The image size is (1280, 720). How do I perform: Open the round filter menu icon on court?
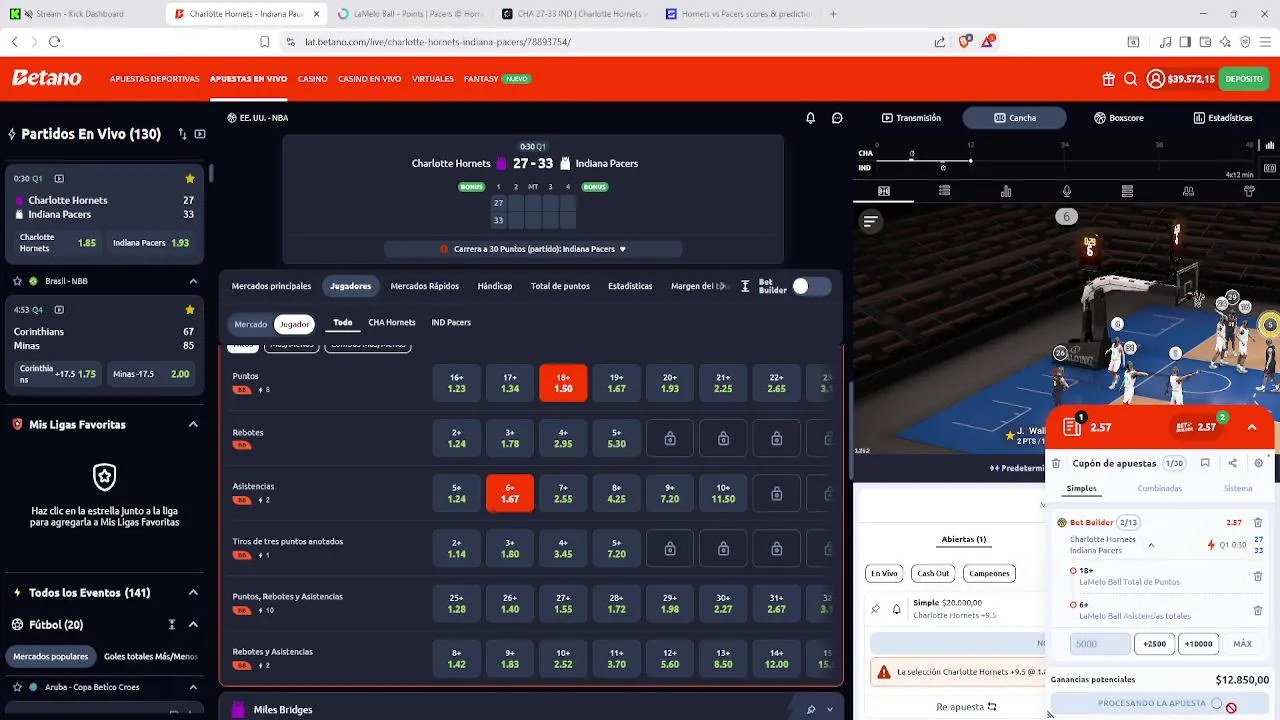(x=870, y=222)
